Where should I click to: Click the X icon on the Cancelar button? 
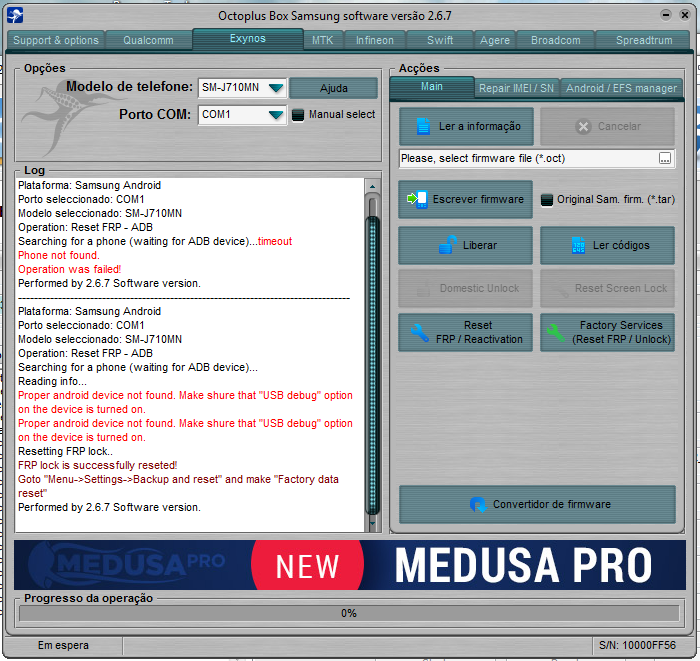click(583, 127)
